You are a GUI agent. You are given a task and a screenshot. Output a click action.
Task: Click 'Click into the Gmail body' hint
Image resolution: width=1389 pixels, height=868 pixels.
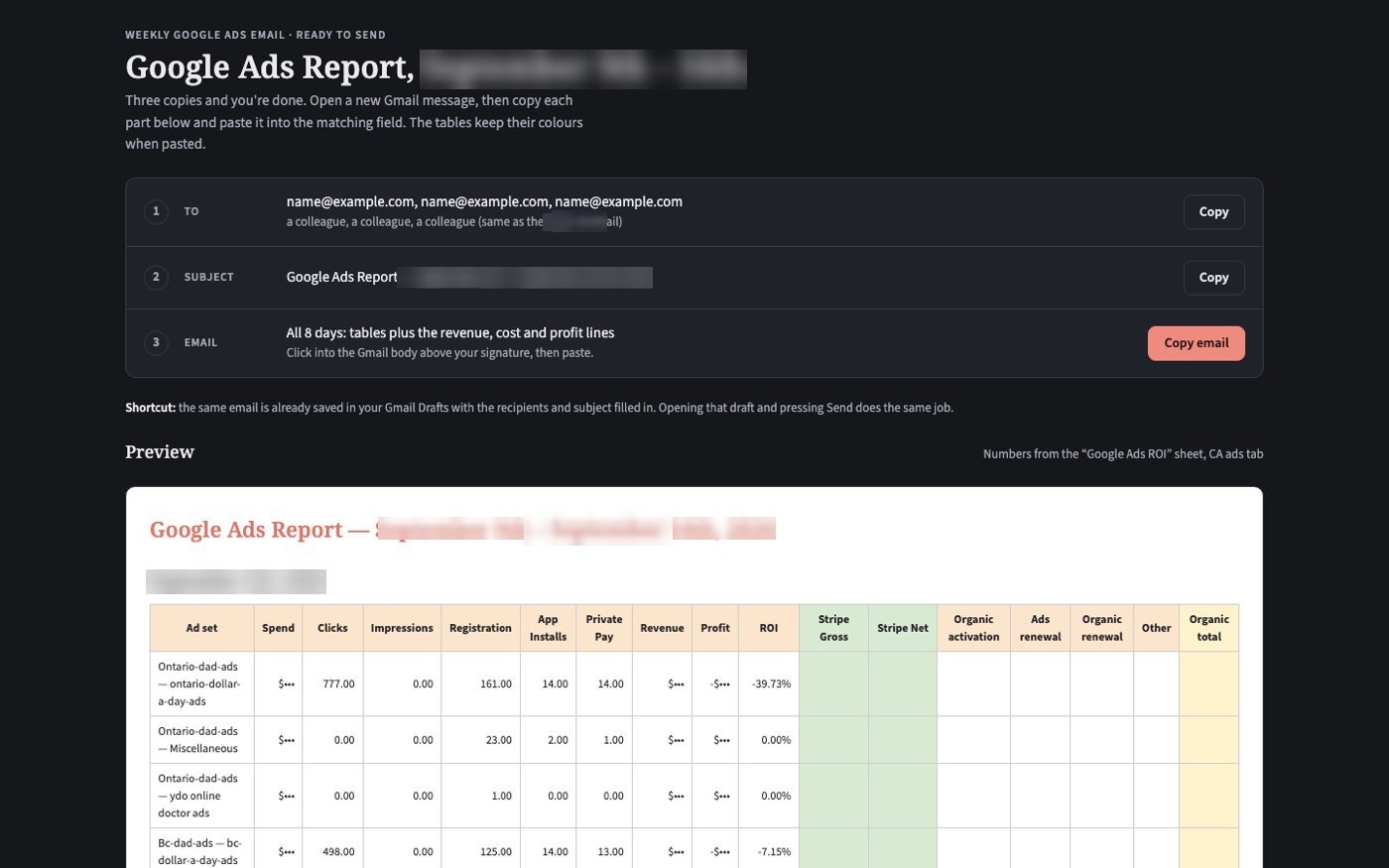[440, 353]
